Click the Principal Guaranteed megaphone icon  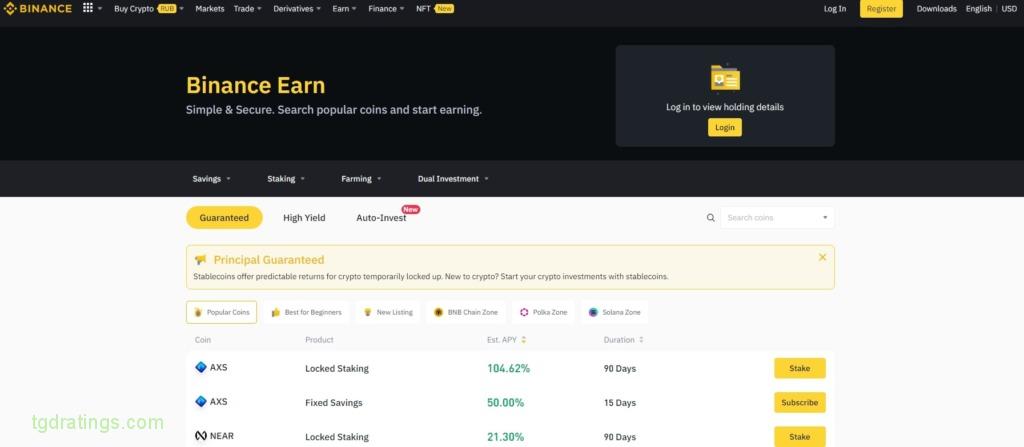click(x=200, y=260)
